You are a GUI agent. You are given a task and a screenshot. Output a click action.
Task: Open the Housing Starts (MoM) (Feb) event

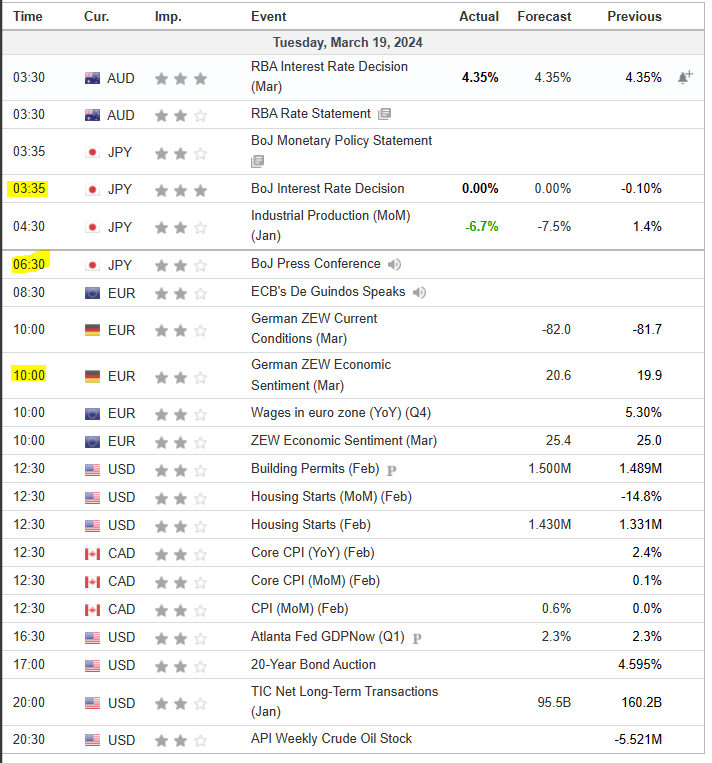(331, 497)
